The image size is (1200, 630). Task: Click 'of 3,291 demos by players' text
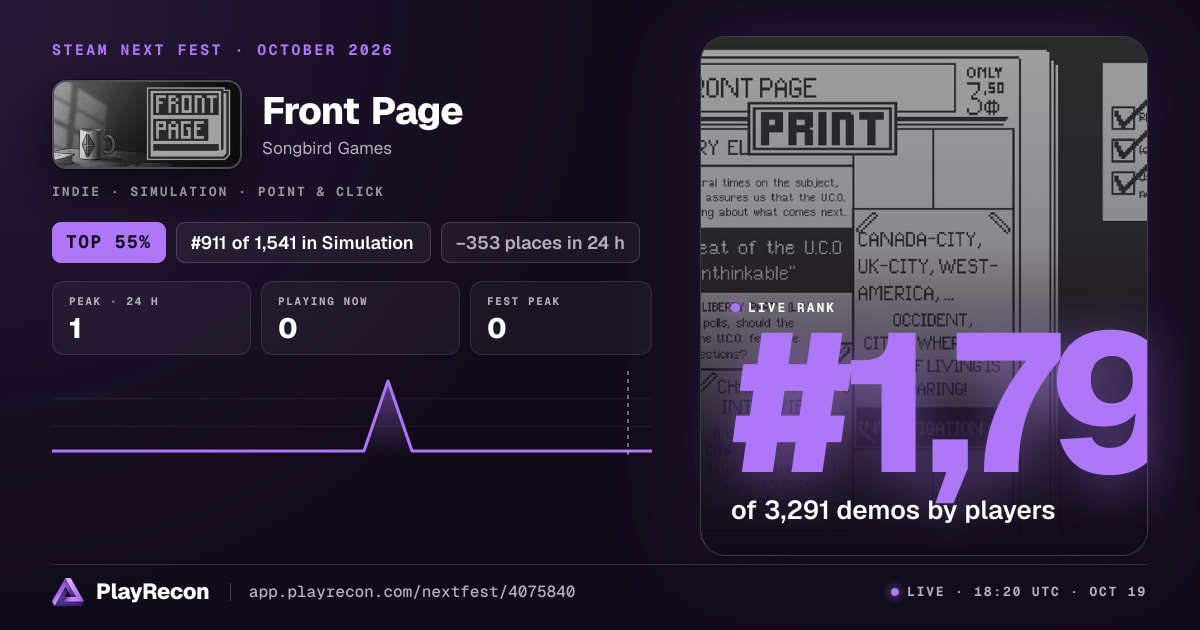tap(893, 510)
